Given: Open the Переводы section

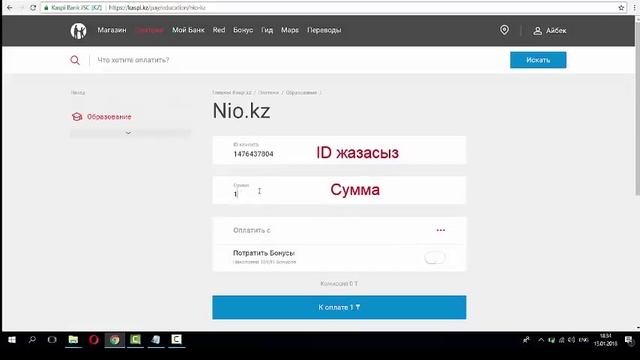Looking at the screenshot, I should tap(324, 30).
